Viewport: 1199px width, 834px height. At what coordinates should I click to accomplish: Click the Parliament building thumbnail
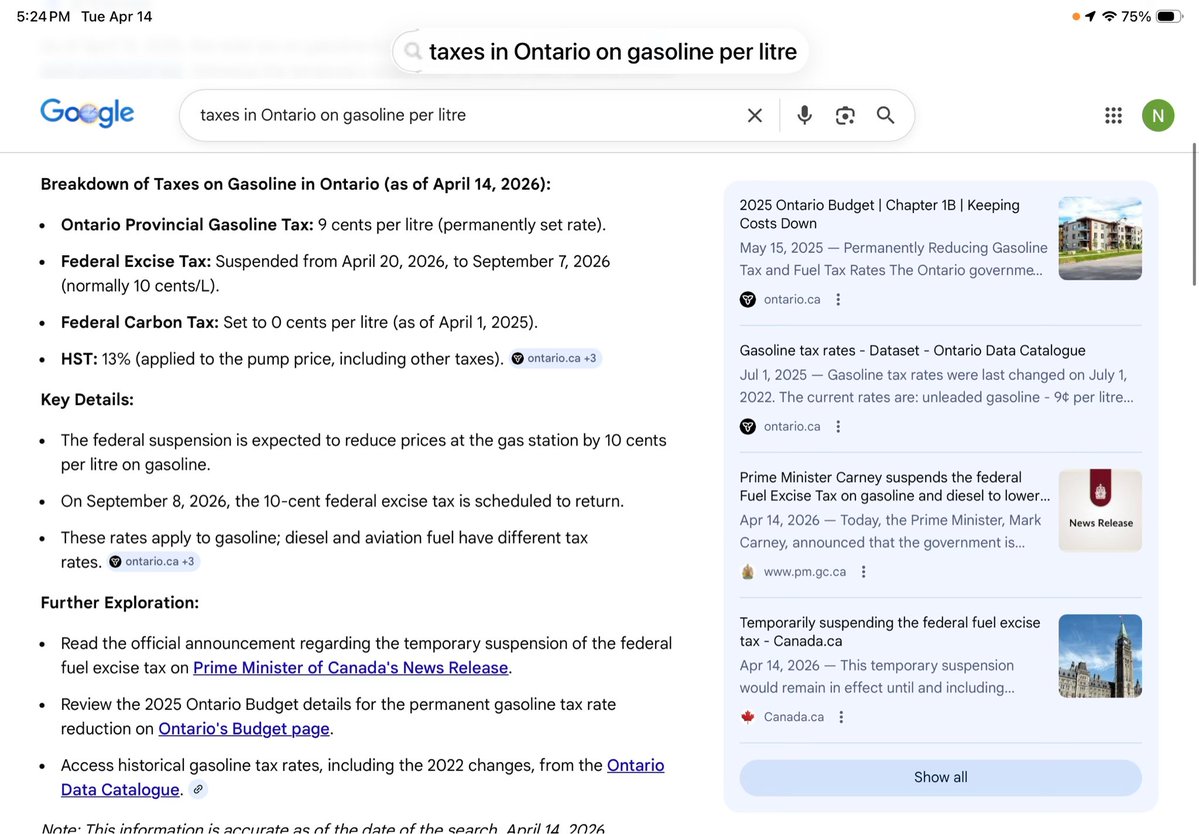pyautogui.click(x=1100, y=656)
